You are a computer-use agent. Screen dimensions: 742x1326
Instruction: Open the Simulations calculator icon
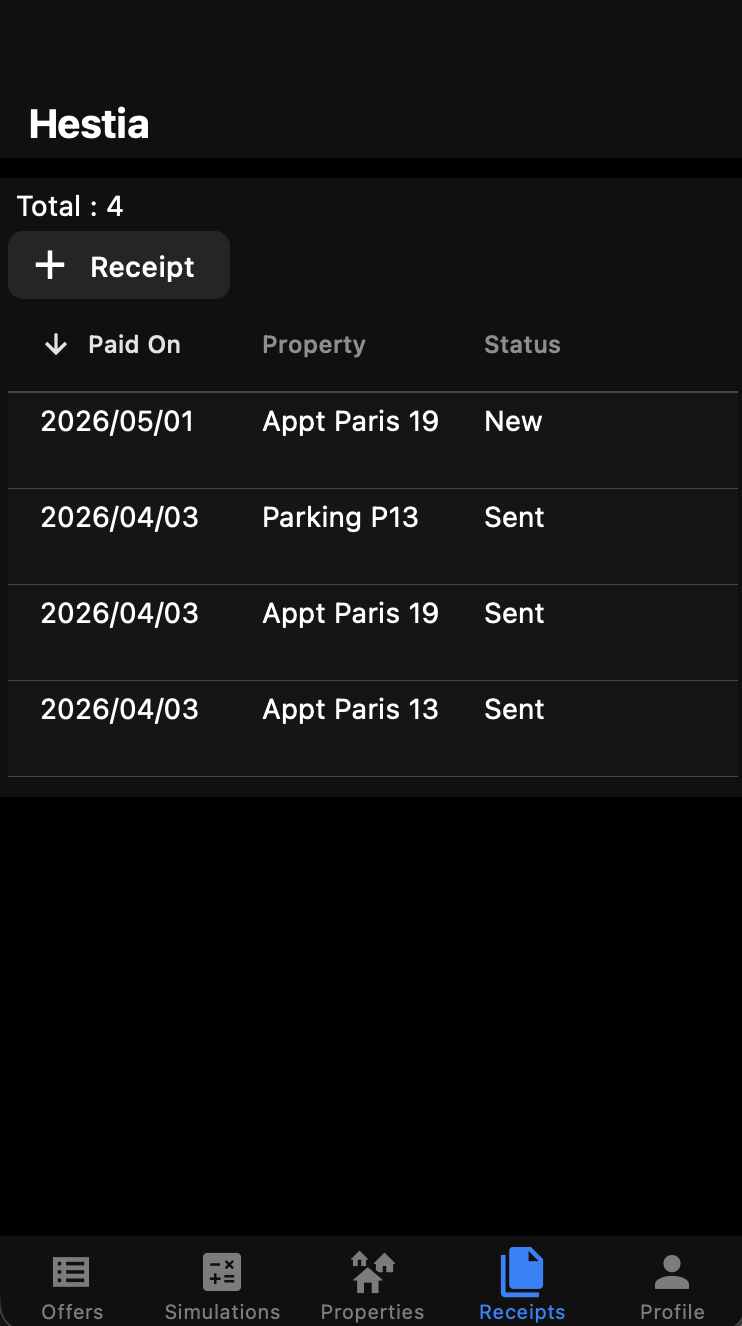222,1273
